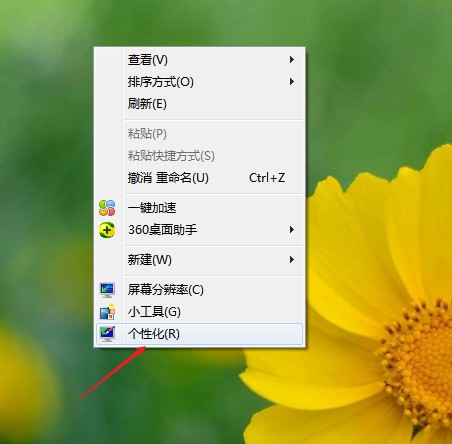Click the Ctrl+Z shortcut text
Viewport: 452px width, 444px height.
coord(267,178)
